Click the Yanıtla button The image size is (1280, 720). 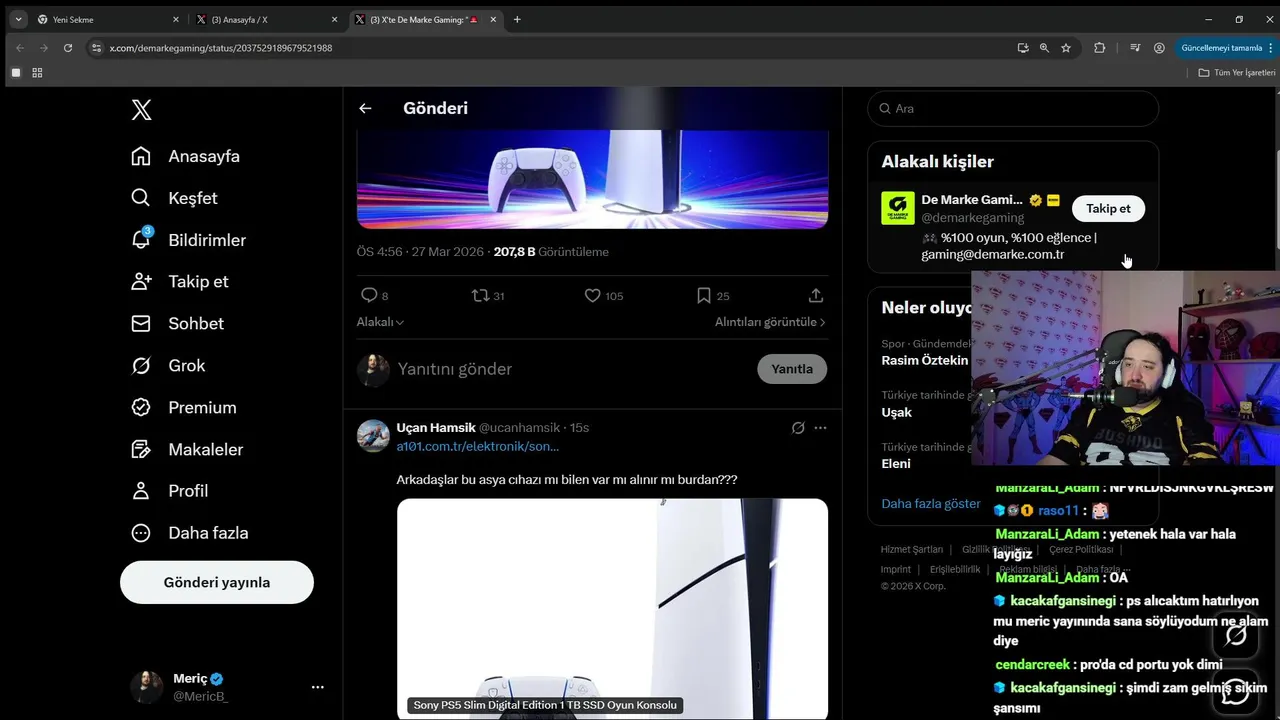pos(792,369)
